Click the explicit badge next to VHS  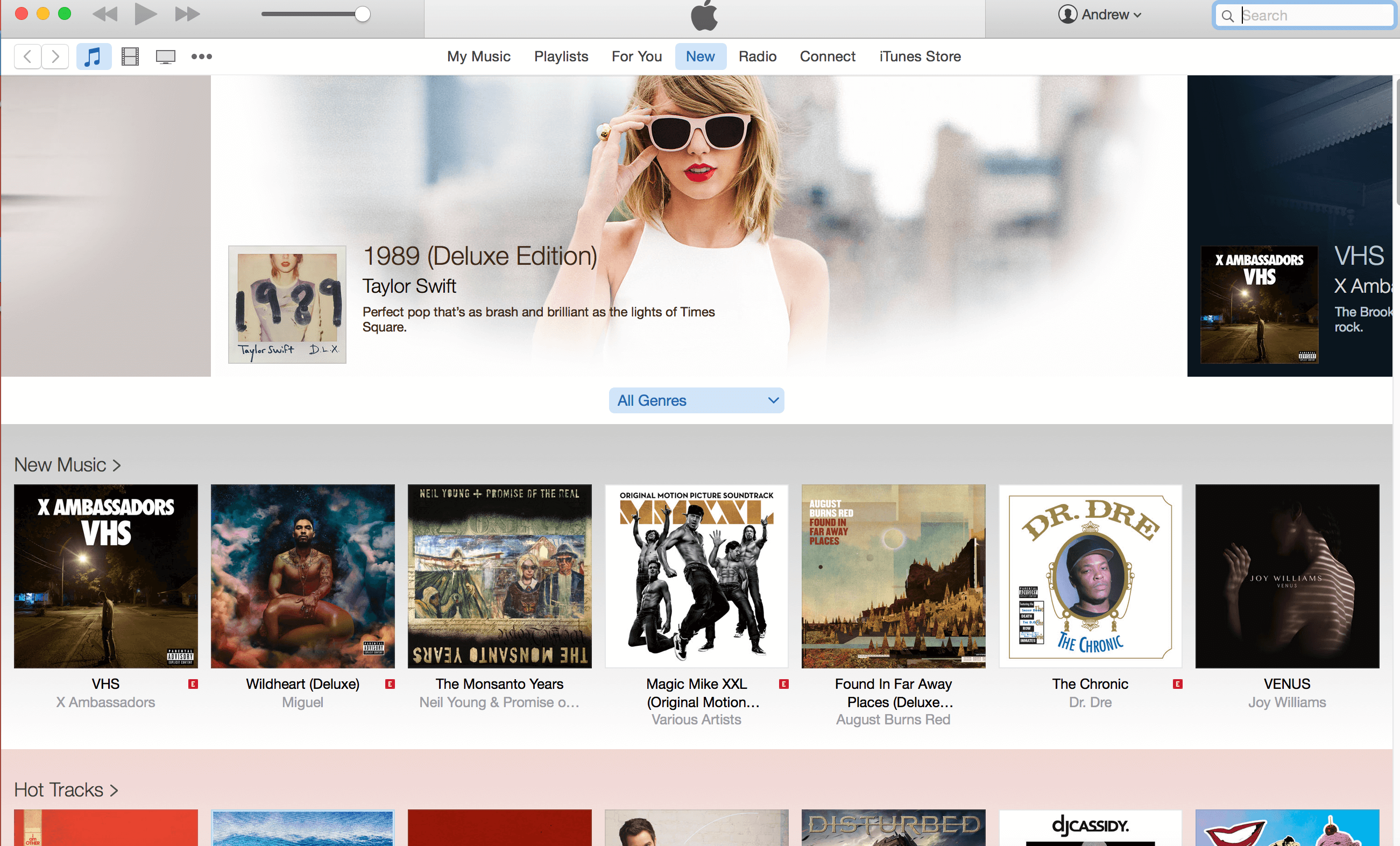coord(193,684)
